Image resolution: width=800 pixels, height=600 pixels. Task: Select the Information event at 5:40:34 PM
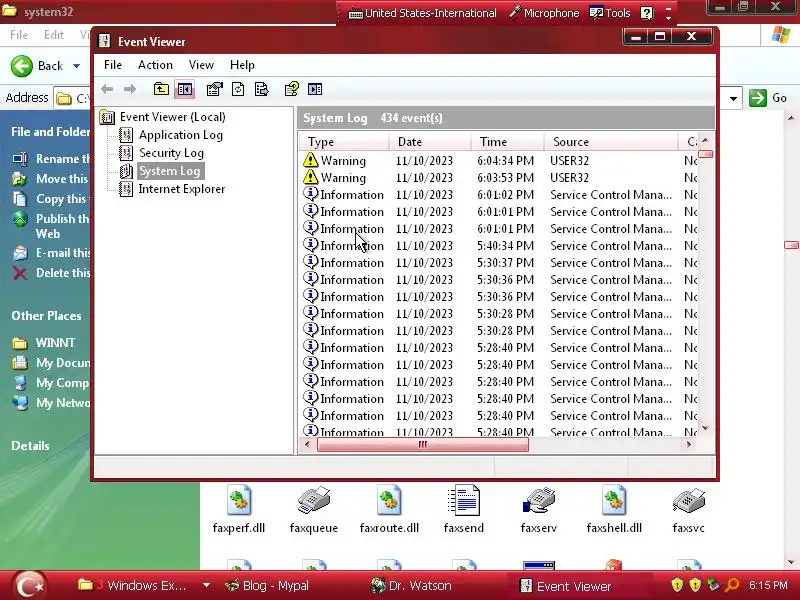pos(500,246)
